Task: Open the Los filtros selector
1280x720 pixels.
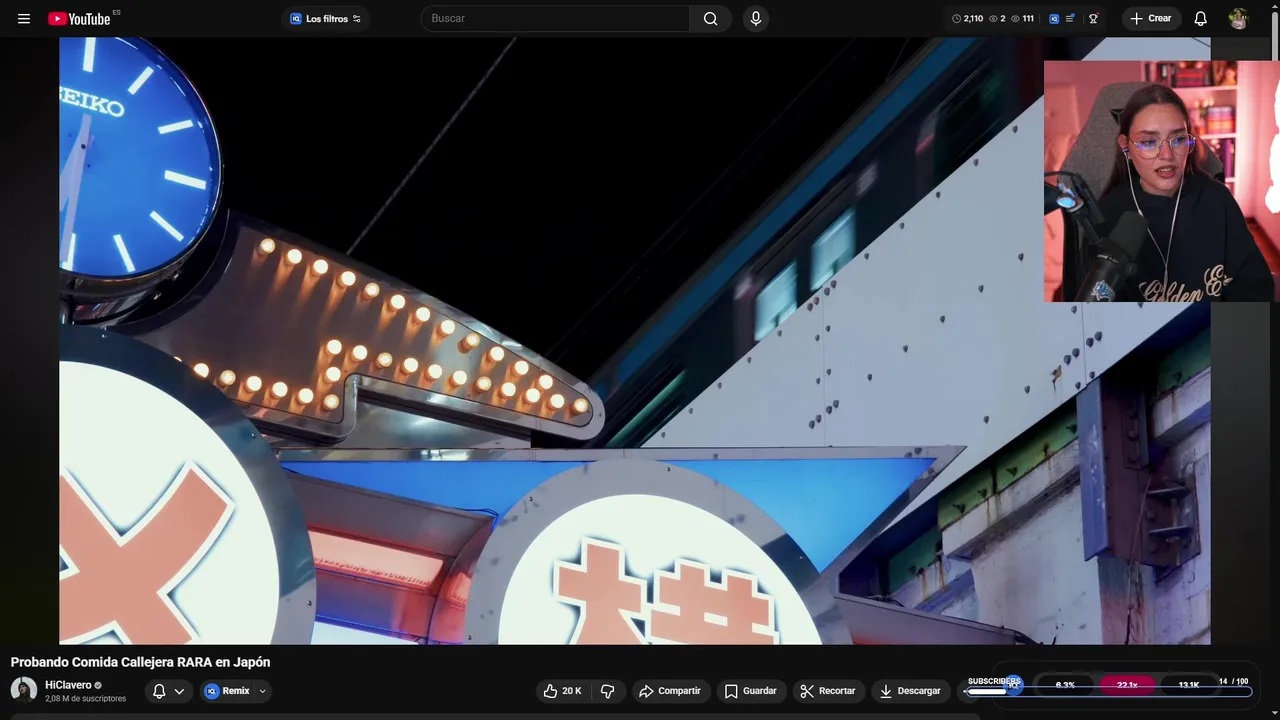Action: [x=326, y=19]
